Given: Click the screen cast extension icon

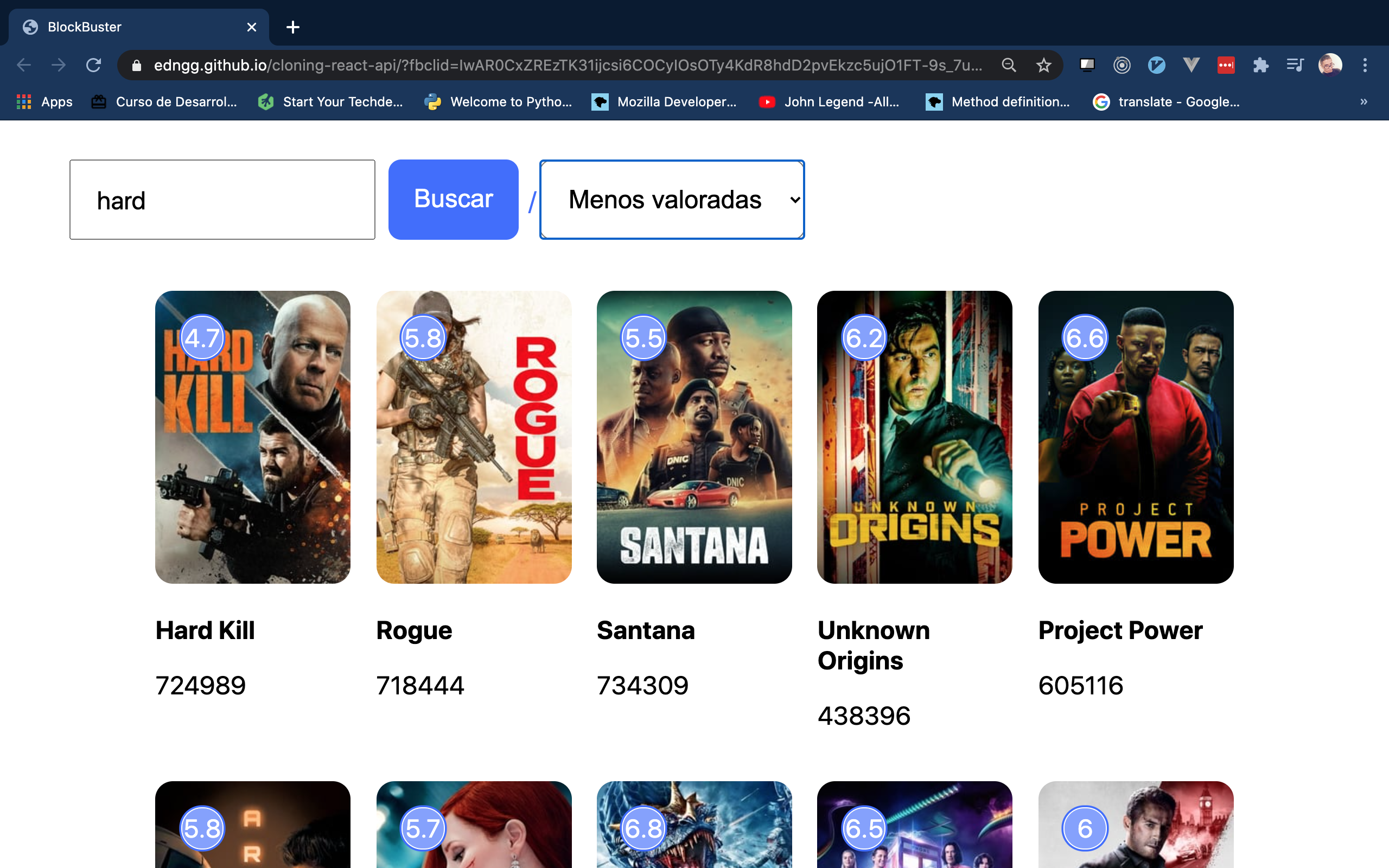Looking at the screenshot, I should 1087,65.
